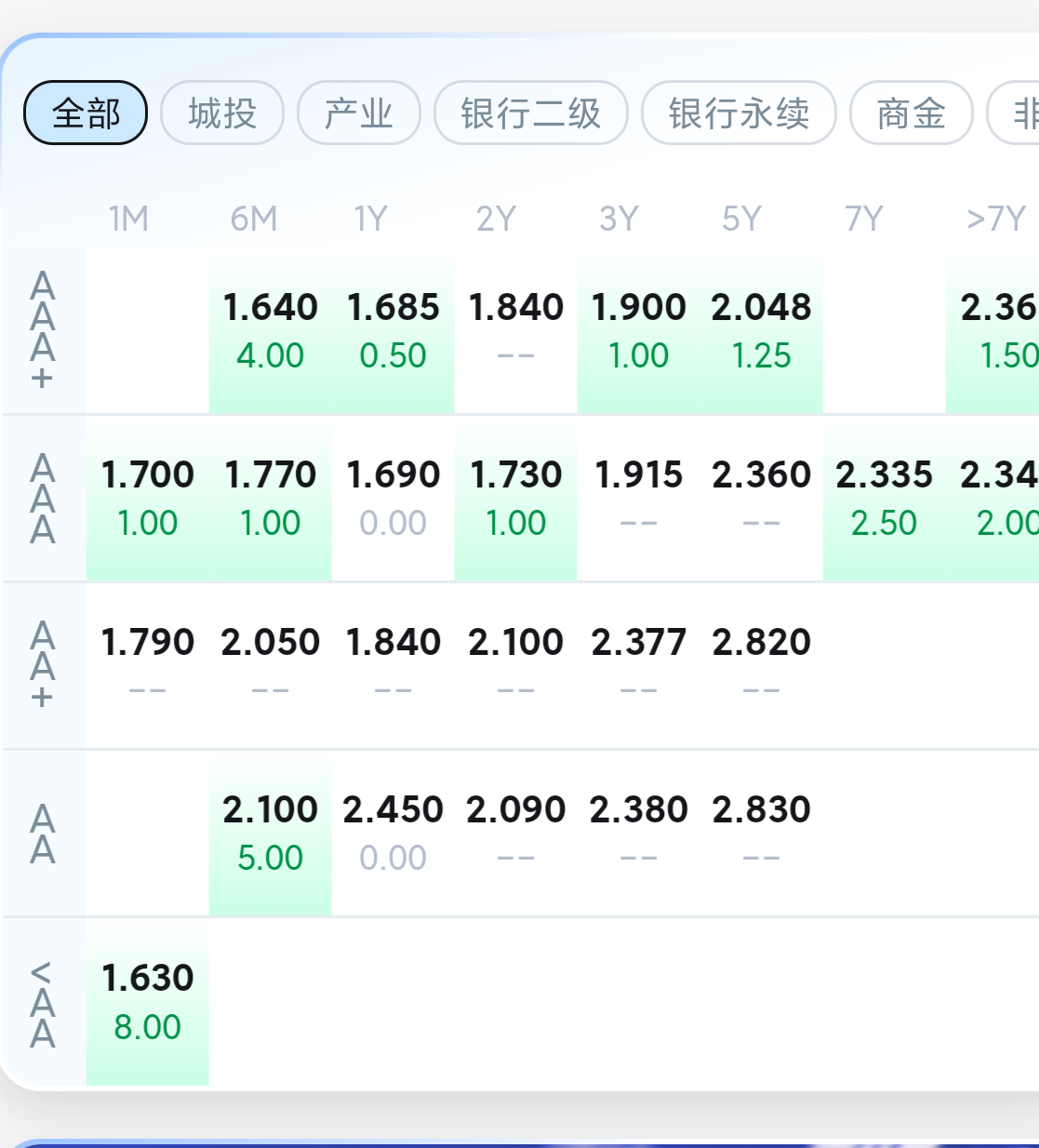The height and width of the screenshot is (1148, 1039).
Task: Click the 2.377 yield cell
Action: click(x=639, y=666)
